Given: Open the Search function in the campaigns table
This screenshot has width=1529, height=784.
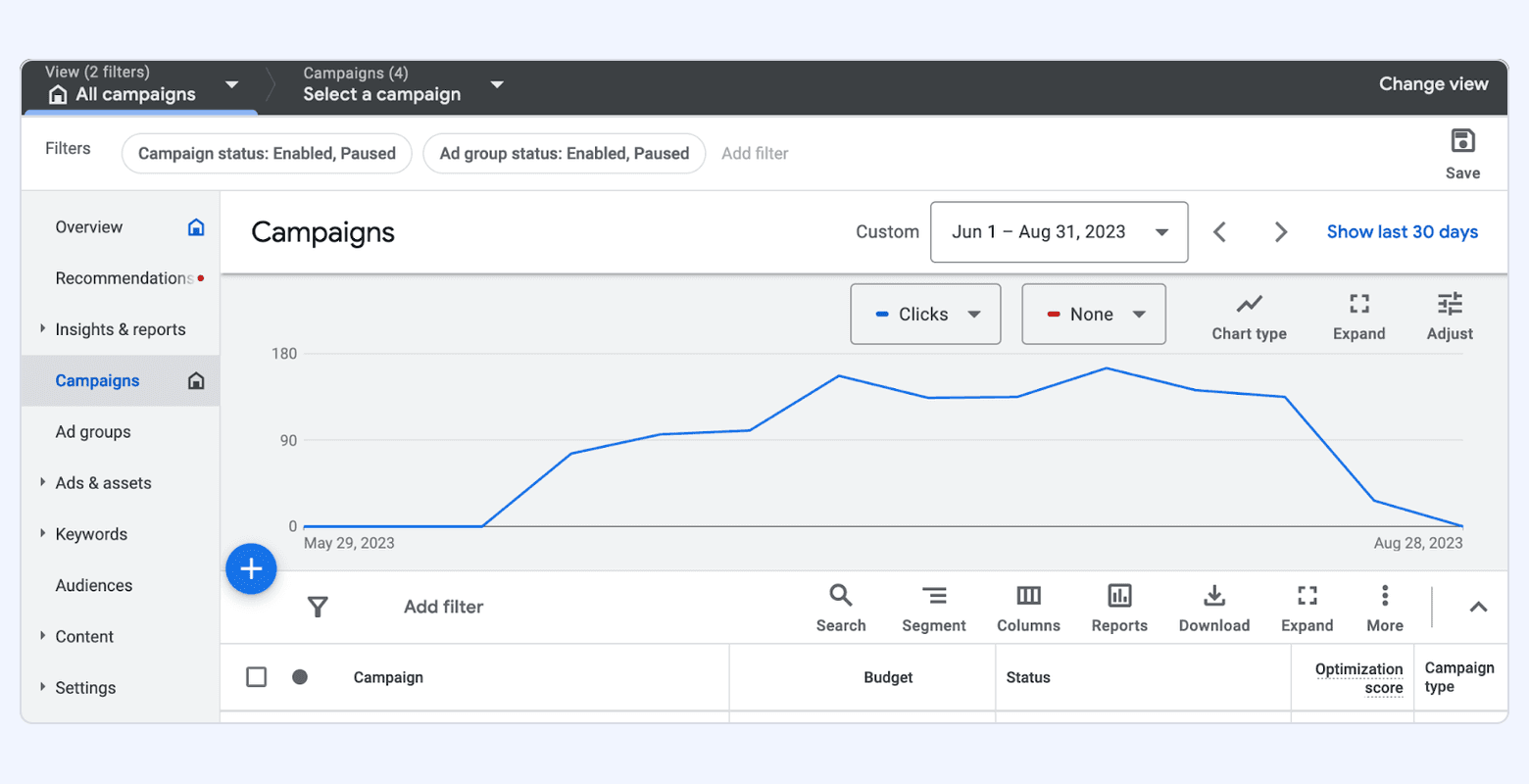Looking at the screenshot, I should click(x=840, y=606).
